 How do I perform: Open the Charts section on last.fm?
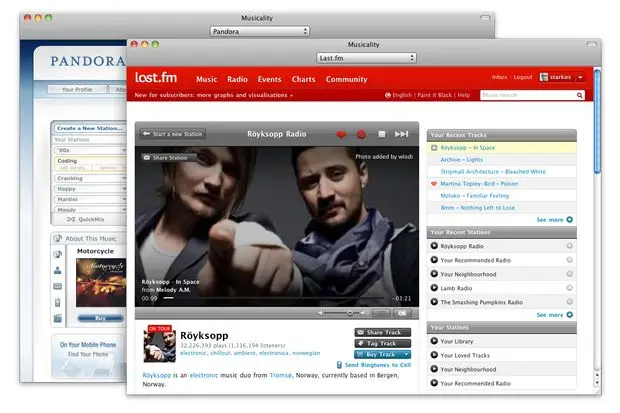[x=303, y=79]
